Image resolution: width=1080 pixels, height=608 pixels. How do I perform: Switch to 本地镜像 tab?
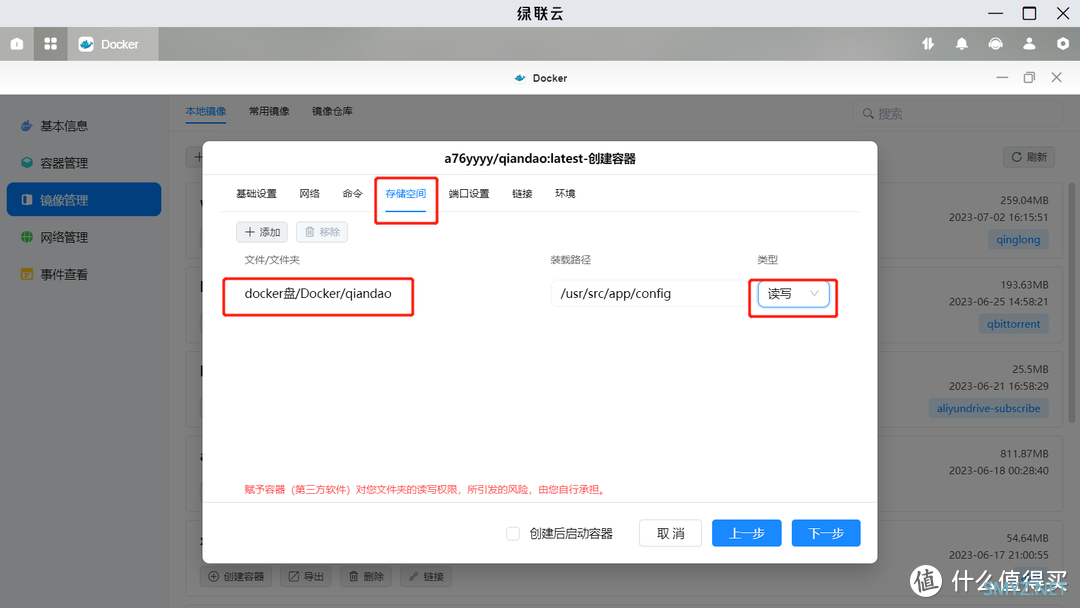pyautogui.click(x=205, y=112)
